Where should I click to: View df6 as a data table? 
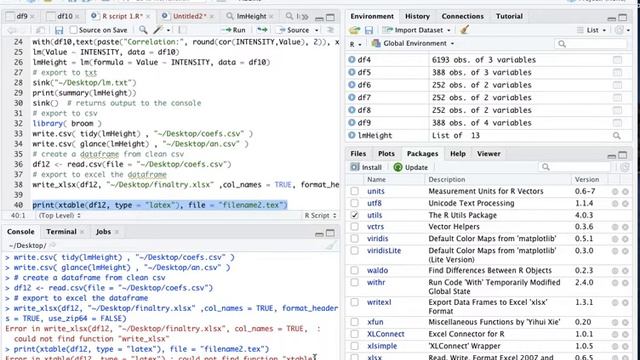(x=617, y=85)
